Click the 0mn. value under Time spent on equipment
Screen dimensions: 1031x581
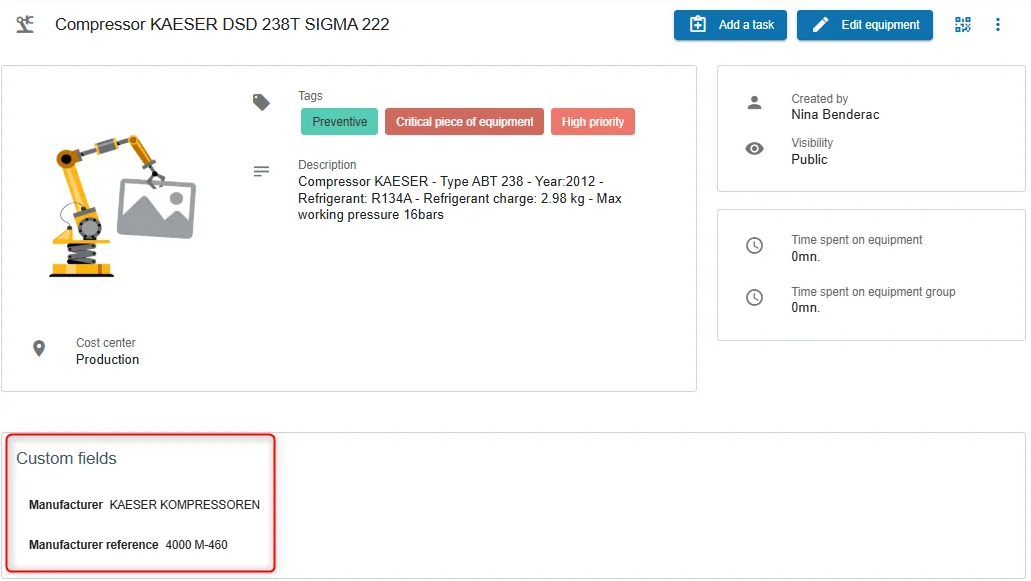tap(805, 256)
